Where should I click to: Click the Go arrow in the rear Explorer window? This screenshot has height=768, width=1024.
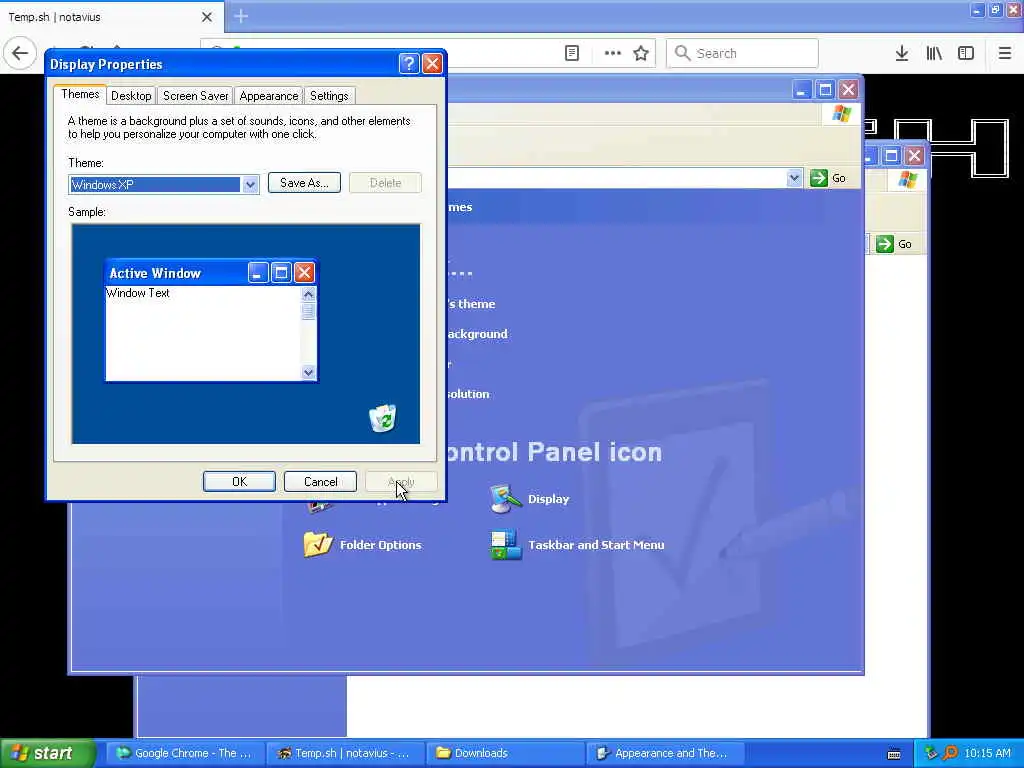click(x=884, y=244)
